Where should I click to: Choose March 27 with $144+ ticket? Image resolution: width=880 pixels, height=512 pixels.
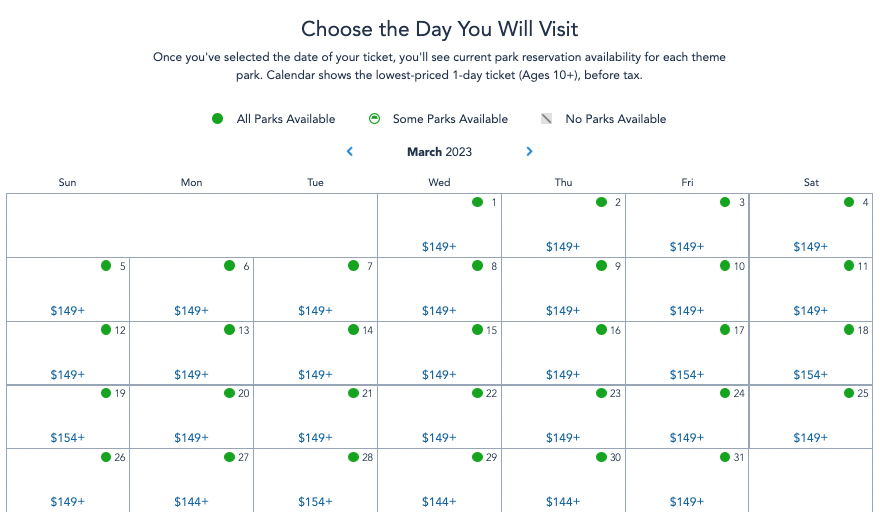pyautogui.click(x=191, y=480)
